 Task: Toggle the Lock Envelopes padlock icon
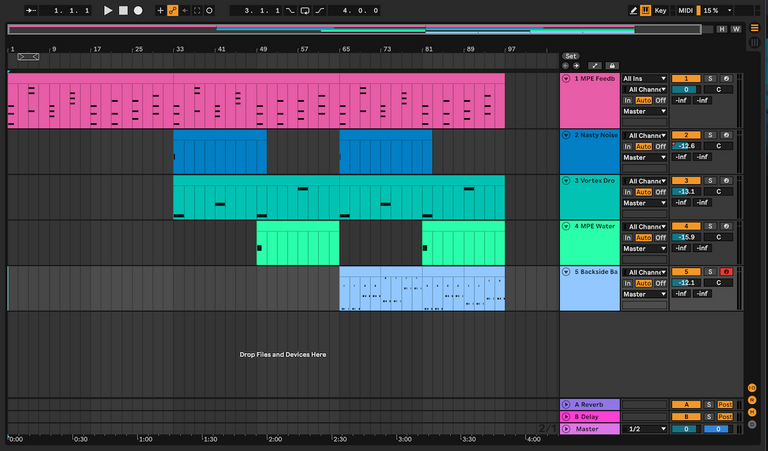[612, 66]
